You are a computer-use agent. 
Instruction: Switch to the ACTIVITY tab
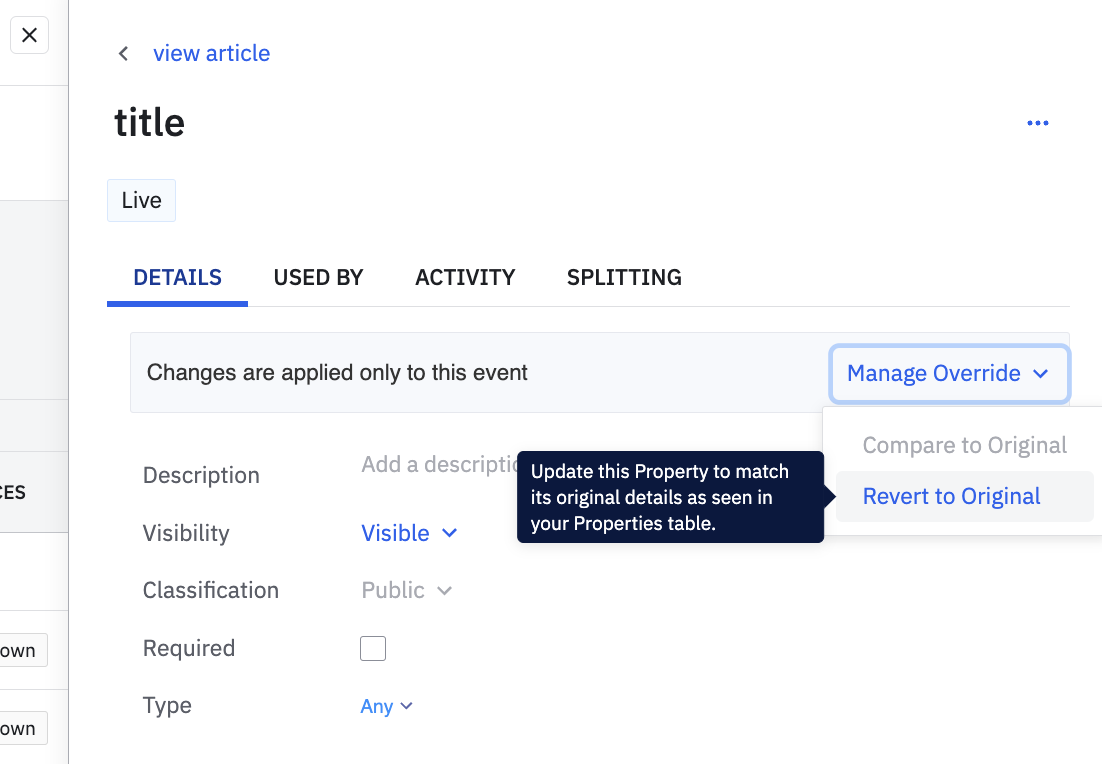click(465, 278)
